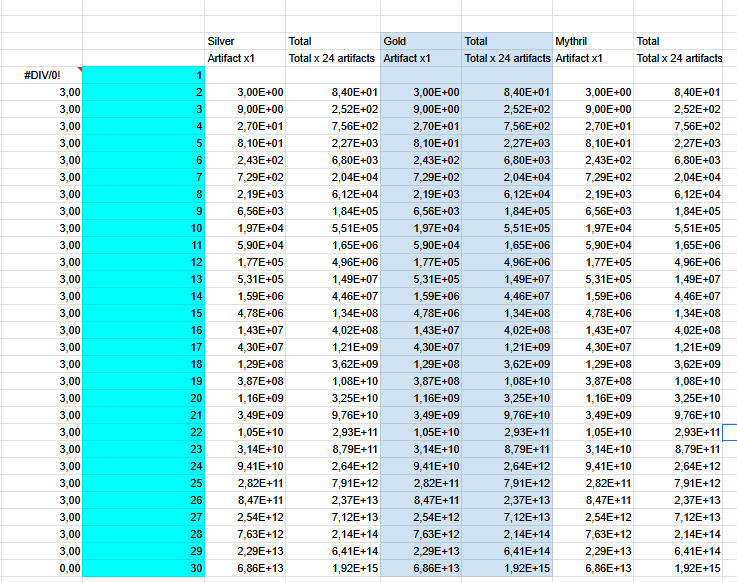Select Silver Artifact 2,70E+01 cell

(x=245, y=126)
